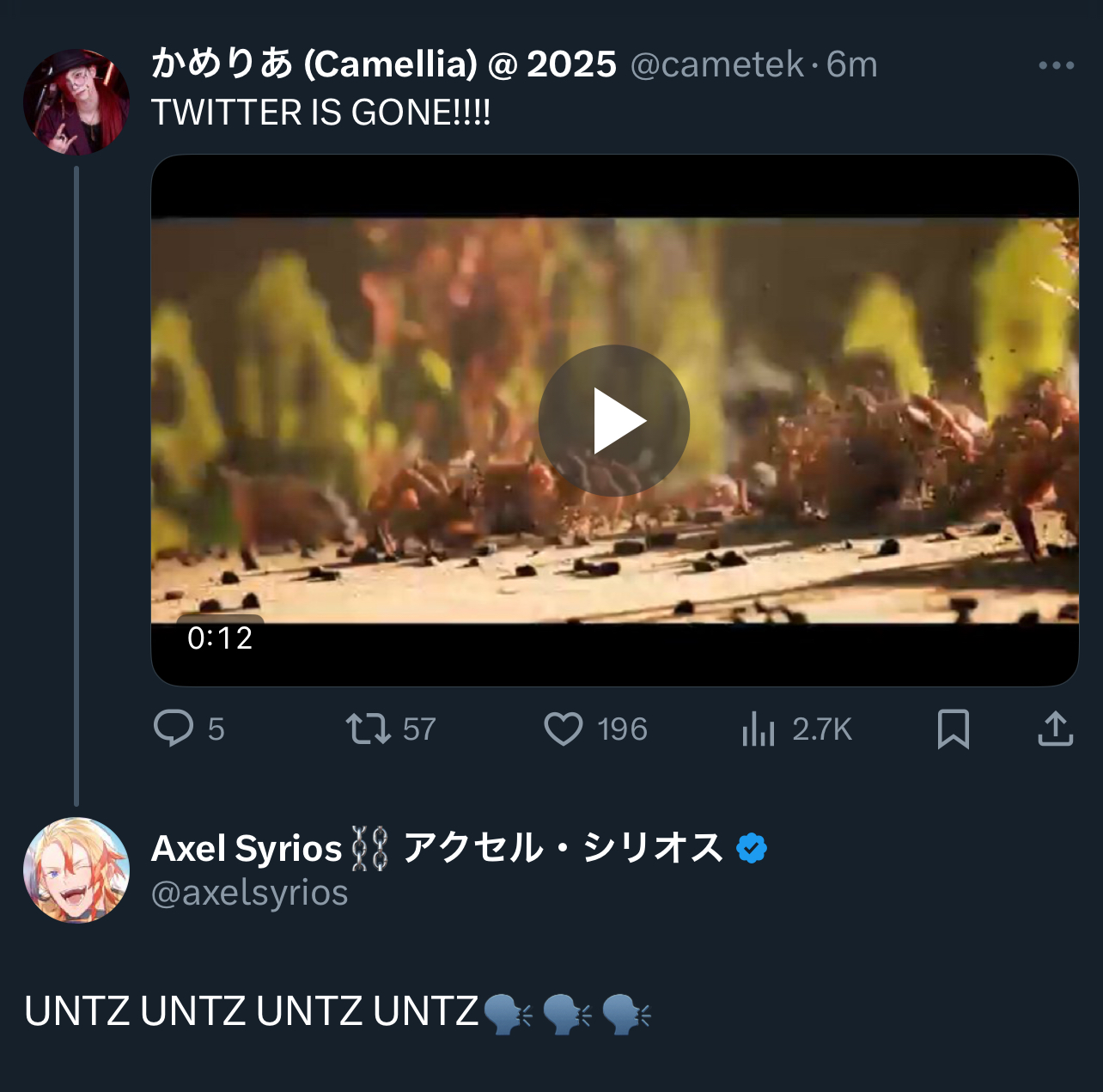The width and height of the screenshot is (1103, 1092).
Task: Play the video with the center play button
Action: click(x=614, y=420)
